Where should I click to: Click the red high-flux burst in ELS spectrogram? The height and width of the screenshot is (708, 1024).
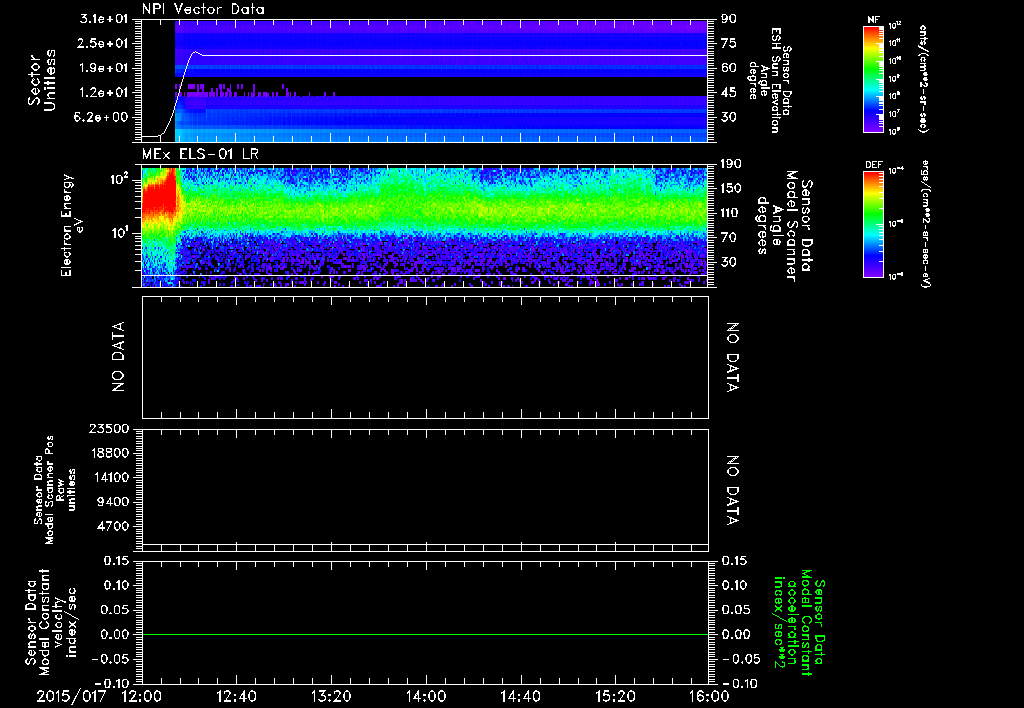tap(159, 196)
